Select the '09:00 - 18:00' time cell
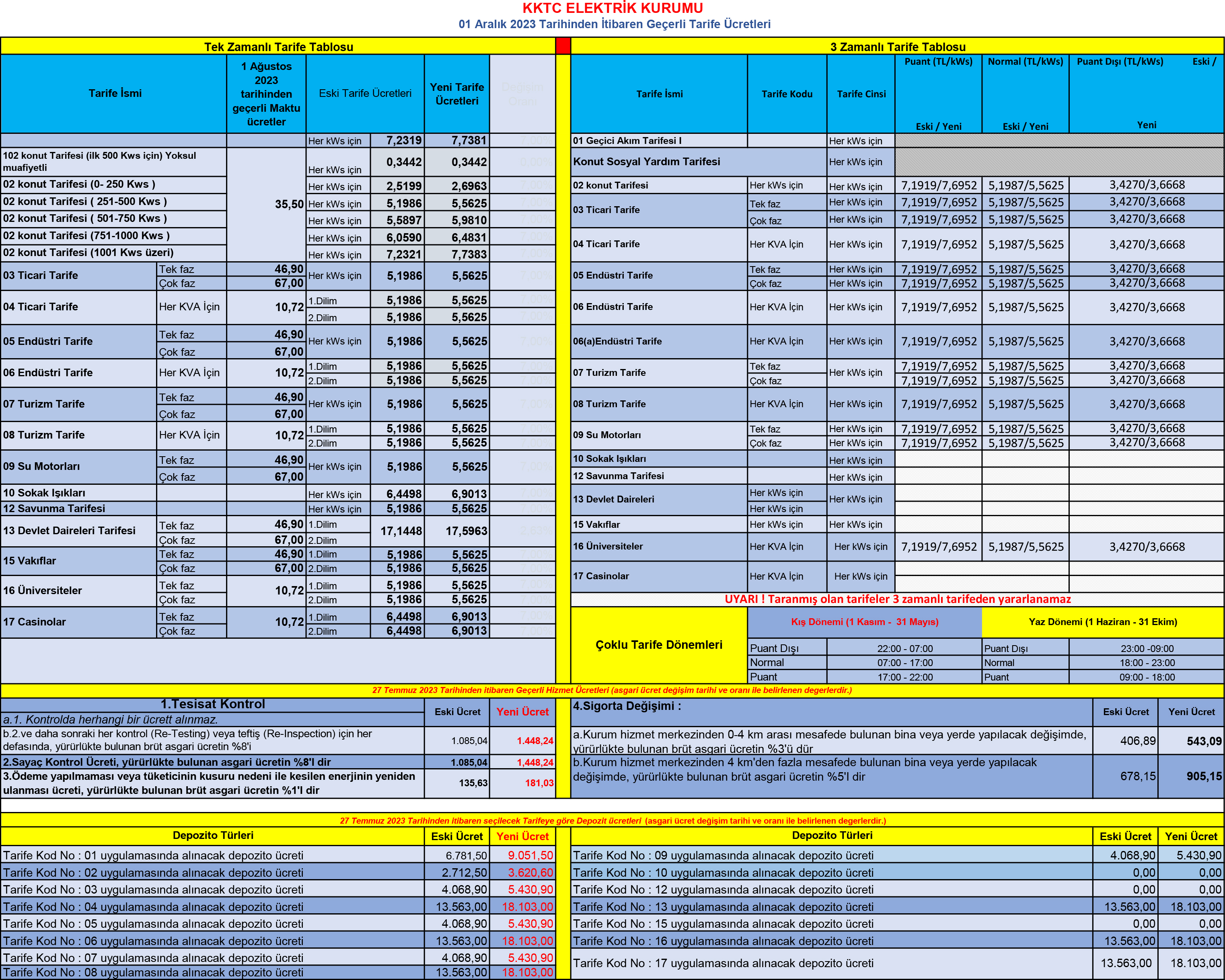This screenshot has width=1225, height=980. tap(1147, 677)
